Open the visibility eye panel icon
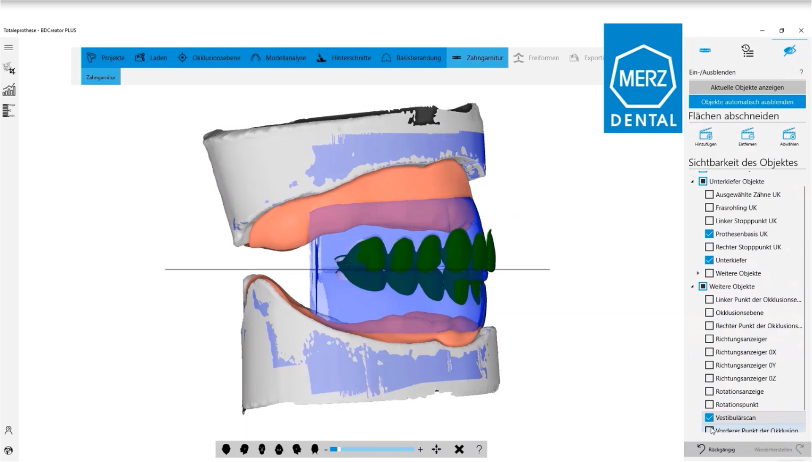 [x=789, y=49]
